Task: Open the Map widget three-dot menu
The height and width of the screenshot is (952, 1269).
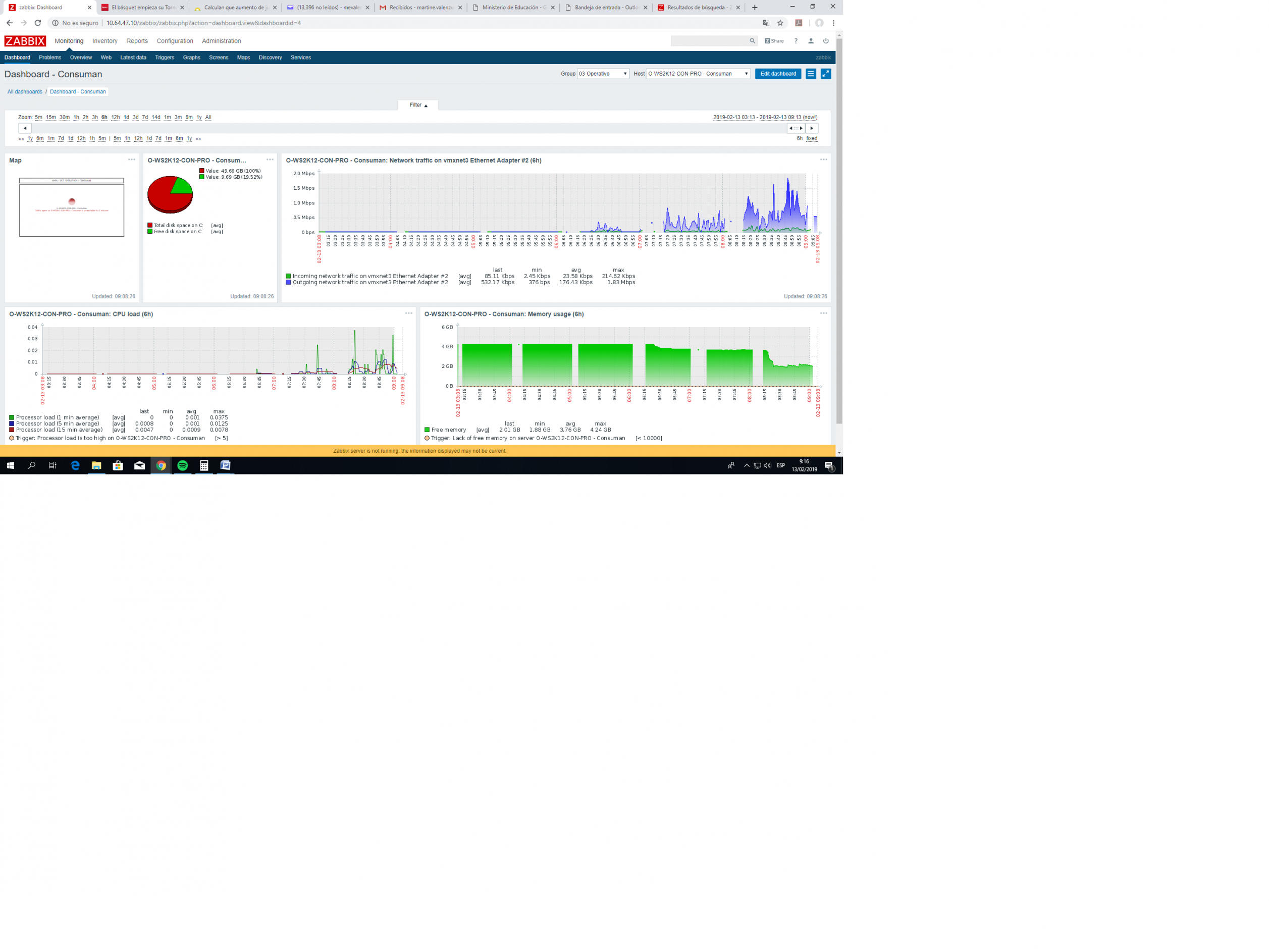Action: tap(131, 160)
